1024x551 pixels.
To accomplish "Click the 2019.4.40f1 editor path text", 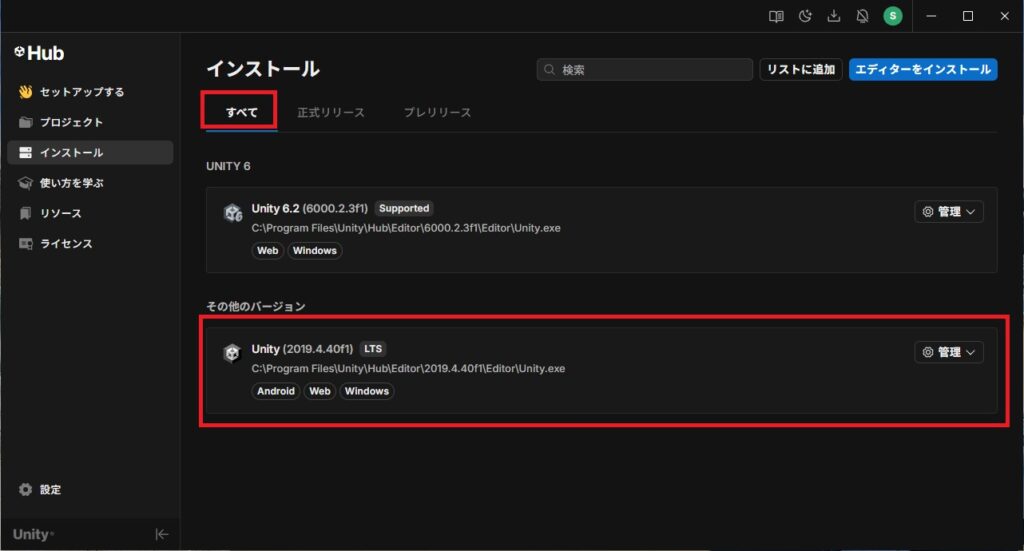I will click(408, 369).
